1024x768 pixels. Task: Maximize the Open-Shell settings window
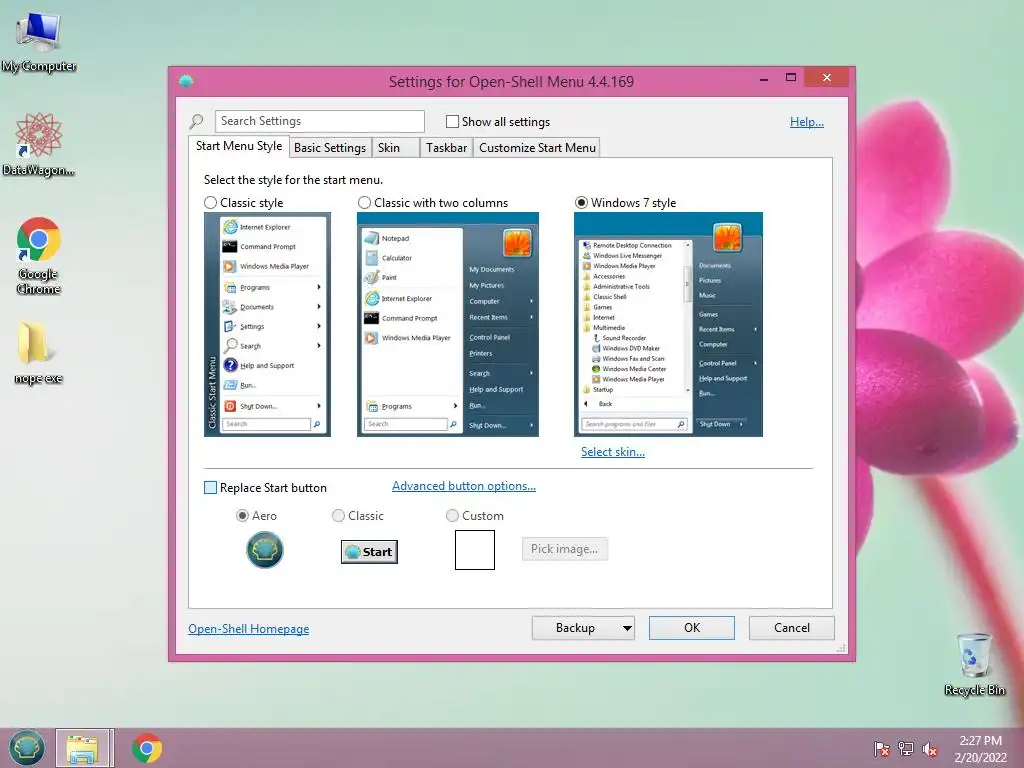pos(791,78)
